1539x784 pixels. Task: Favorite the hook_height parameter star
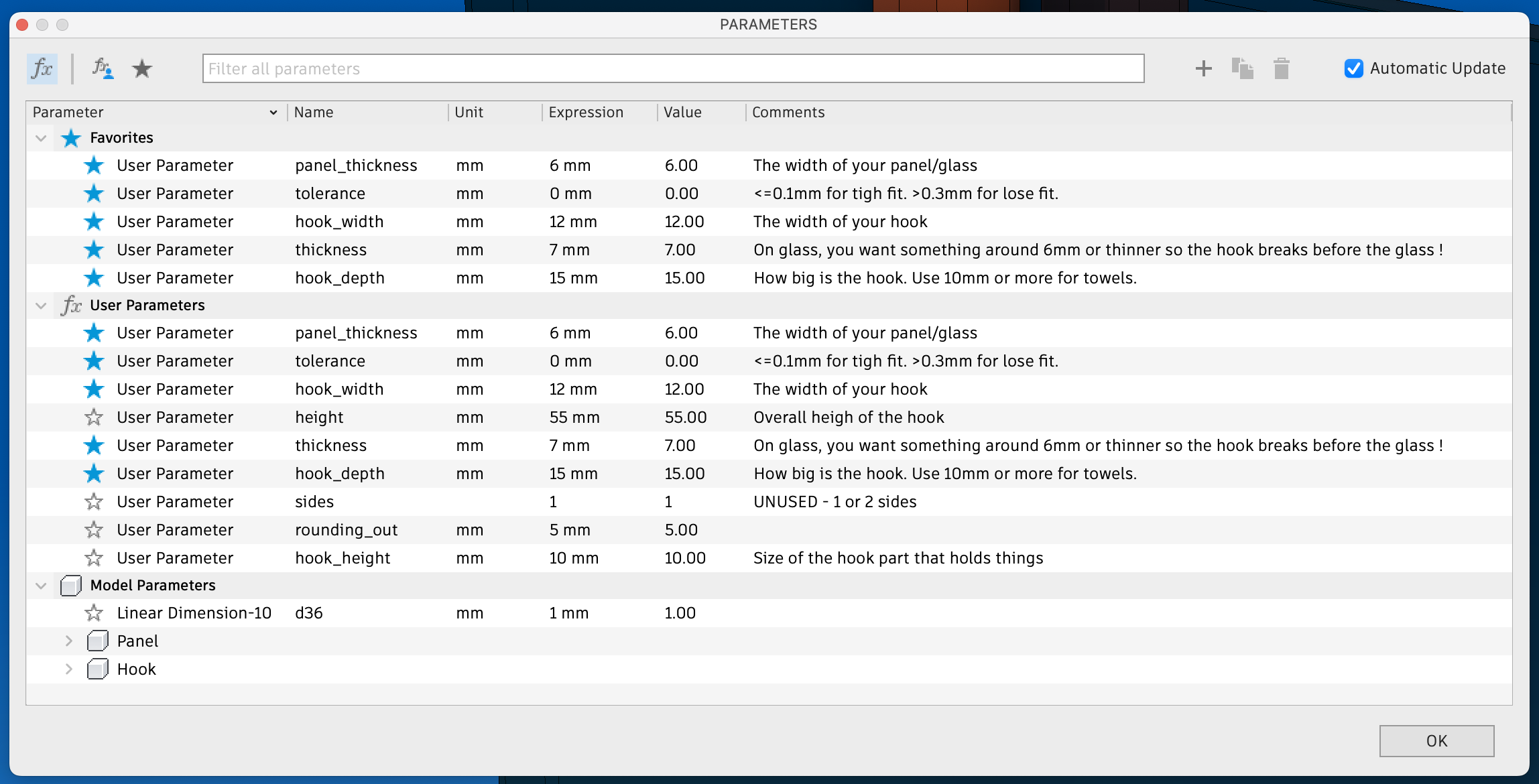(x=94, y=558)
